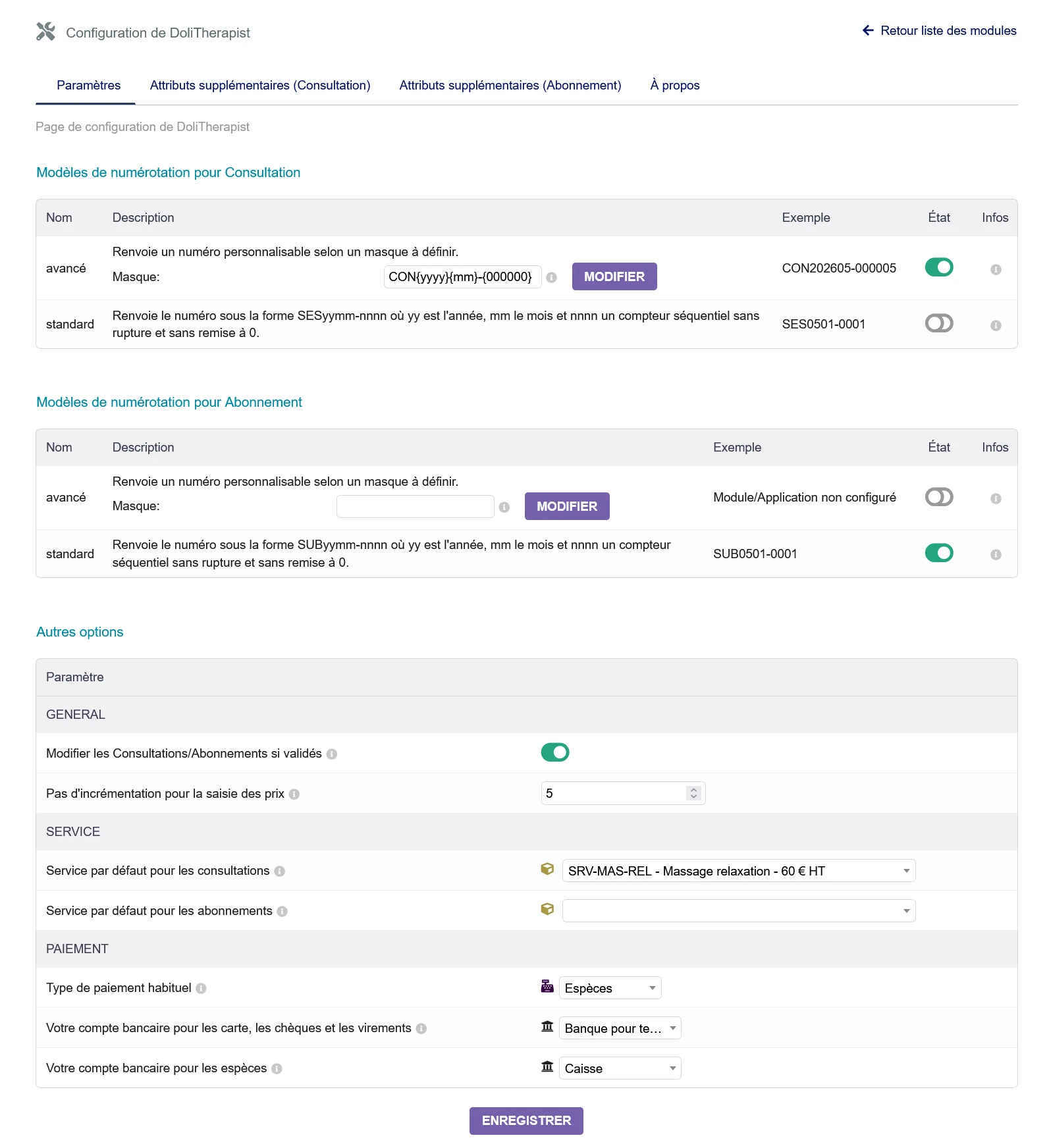Click the cube icon for default consultation service
The width and height of the screenshot is (1049, 1148).
point(547,869)
